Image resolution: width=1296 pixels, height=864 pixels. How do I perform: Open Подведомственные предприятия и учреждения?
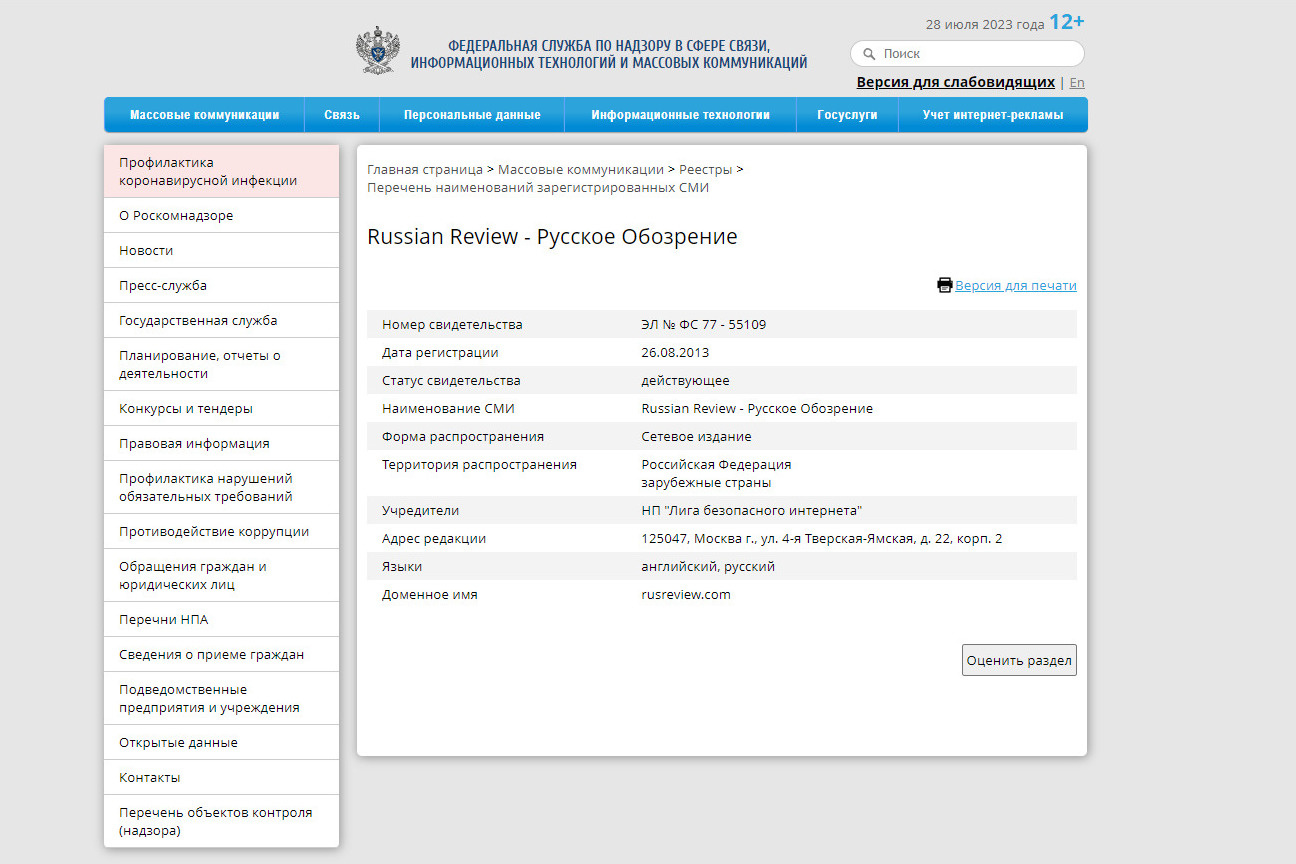coord(221,698)
